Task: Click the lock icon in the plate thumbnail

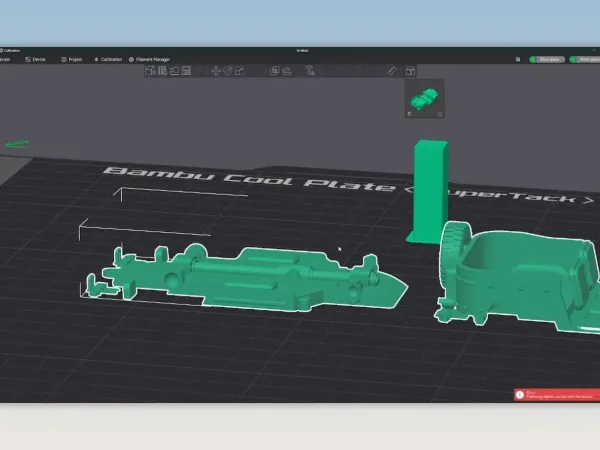Action: pyautogui.click(x=410, y=114)
